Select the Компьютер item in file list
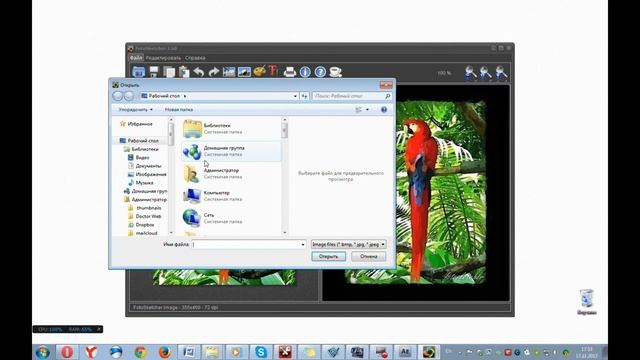 (231, 196)
